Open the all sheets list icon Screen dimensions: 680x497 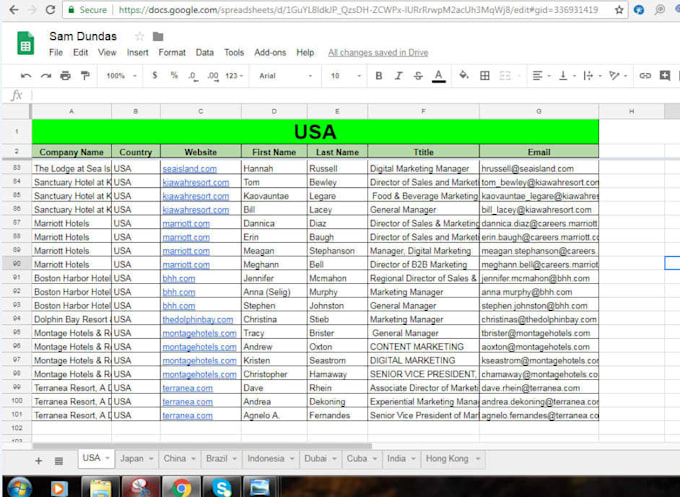point(59,461)
